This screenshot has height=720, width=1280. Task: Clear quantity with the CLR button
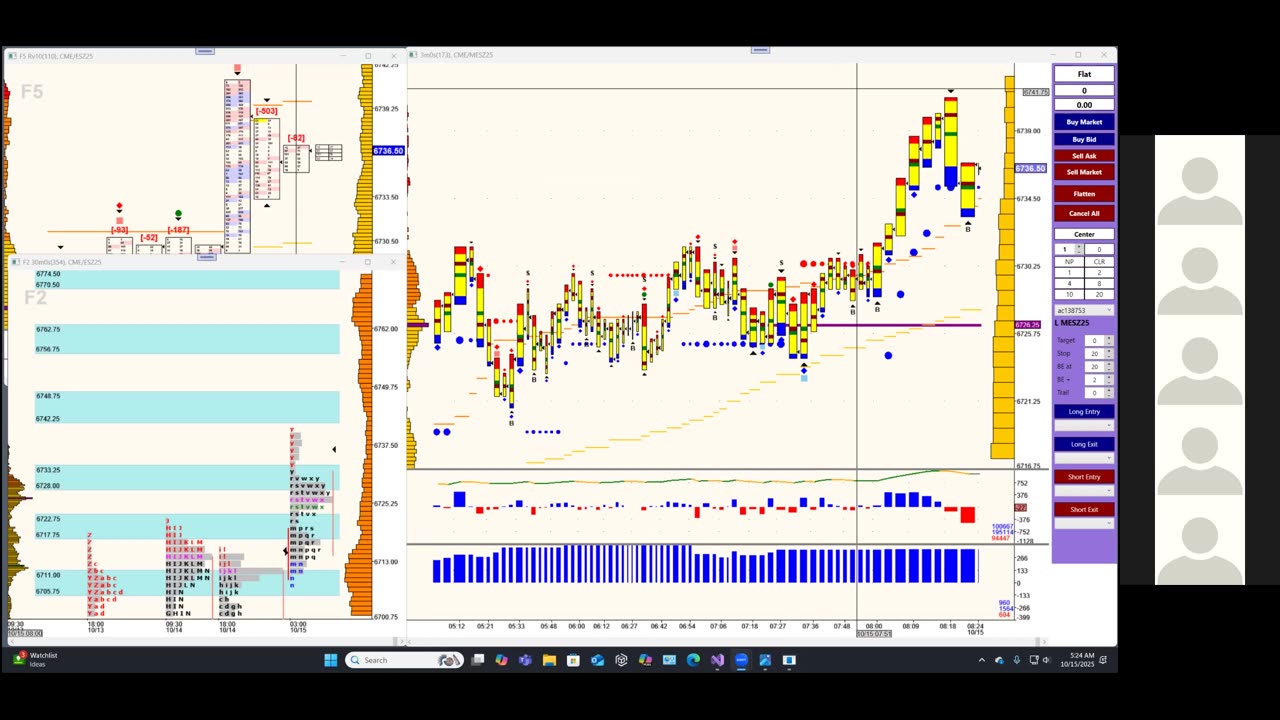click(x=1099, y=262)
